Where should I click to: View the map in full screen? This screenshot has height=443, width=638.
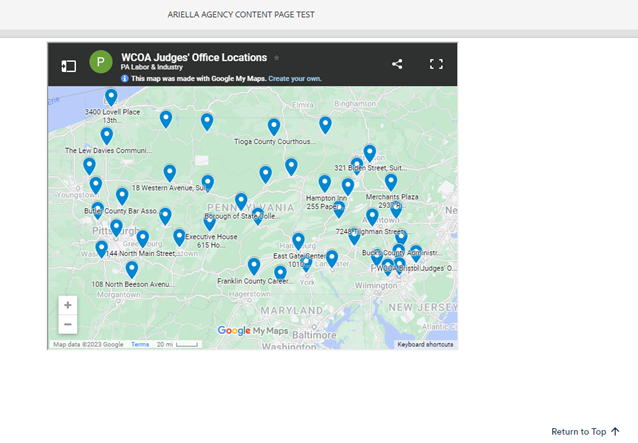[x=436, y=64]
